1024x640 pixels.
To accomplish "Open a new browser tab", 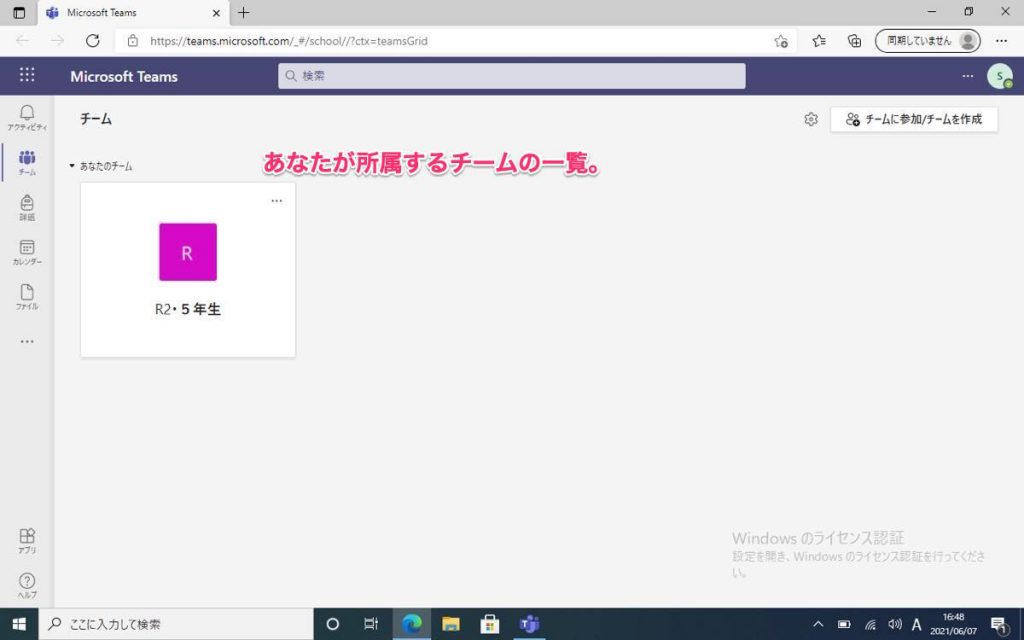I will click(x=244, y=12).
